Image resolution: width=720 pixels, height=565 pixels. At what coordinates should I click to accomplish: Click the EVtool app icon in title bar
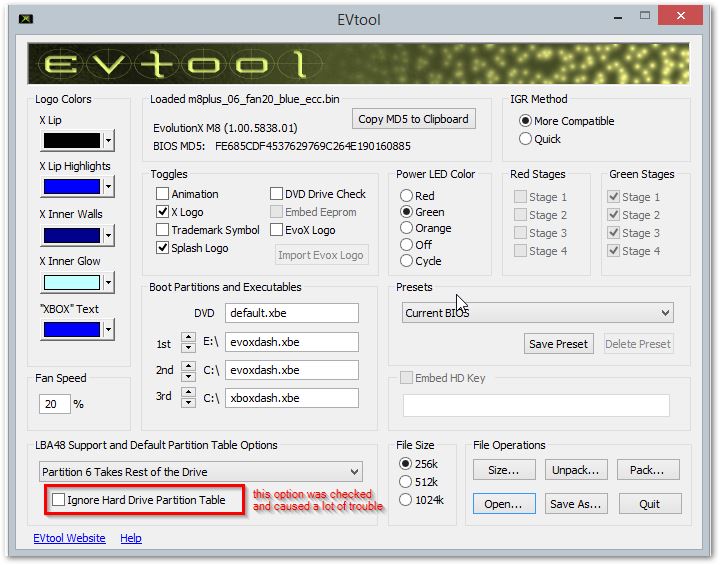point(26,19)
